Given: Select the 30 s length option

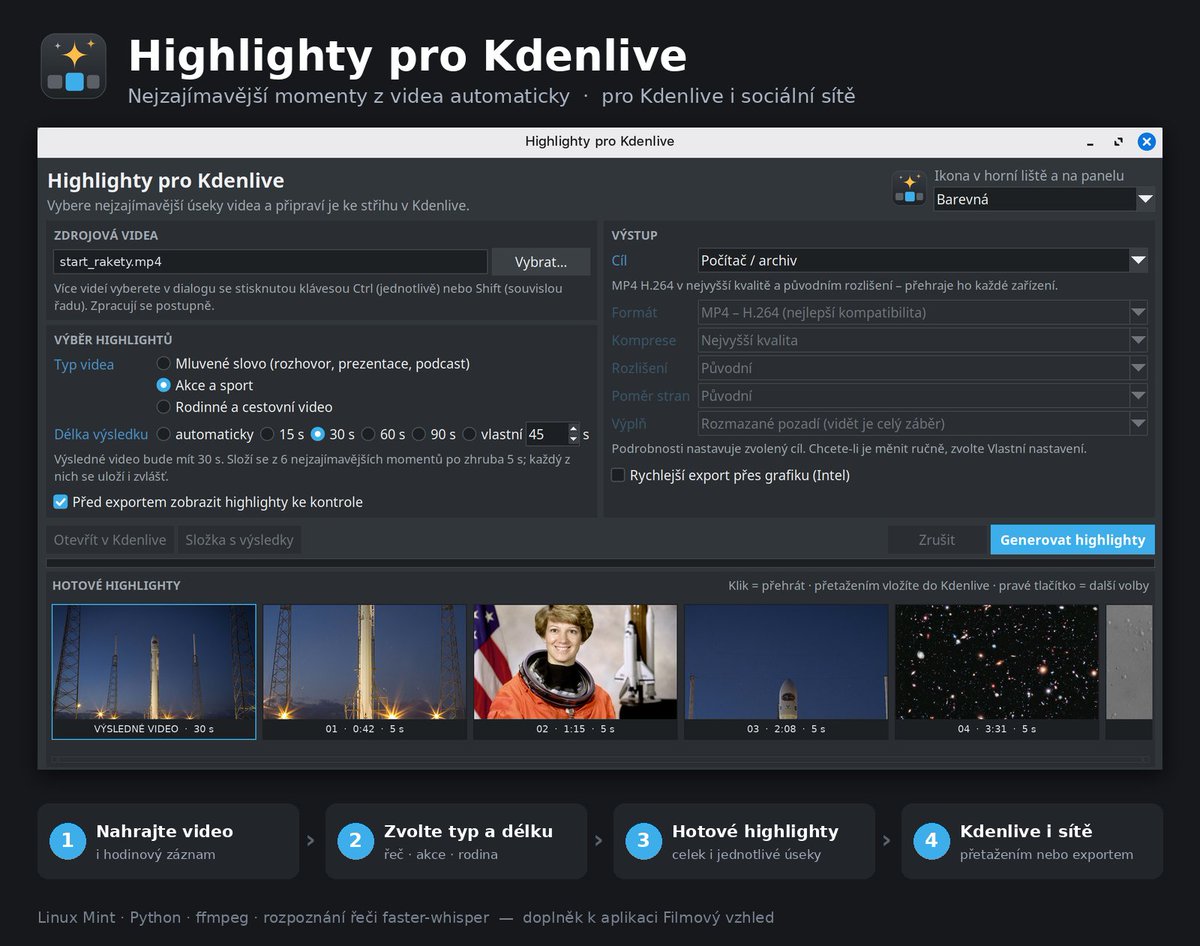Looking at the screenshot, I should tap(333, 434).
